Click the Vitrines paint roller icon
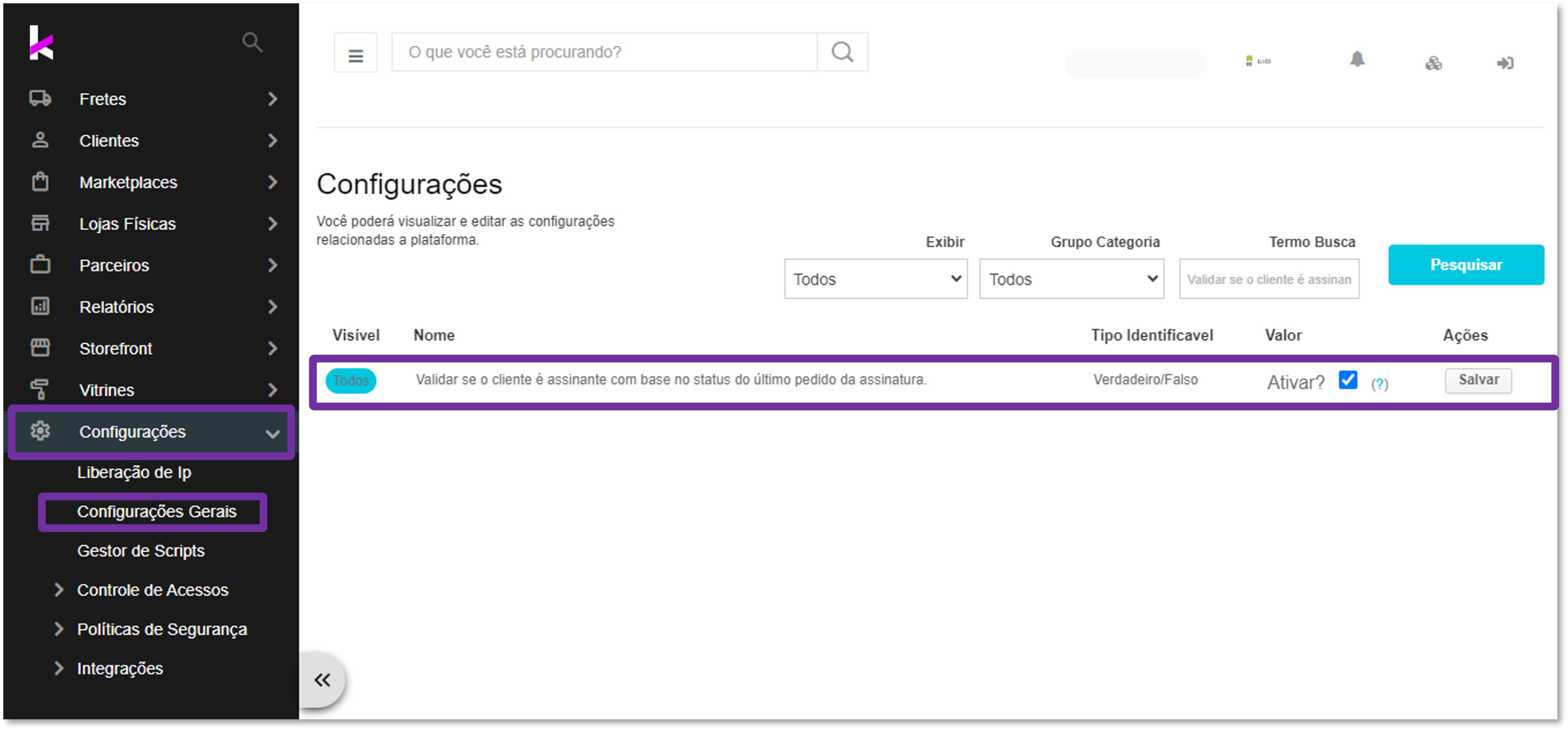The height and width of the screenshot is (730, 1568). coord(40,389)
